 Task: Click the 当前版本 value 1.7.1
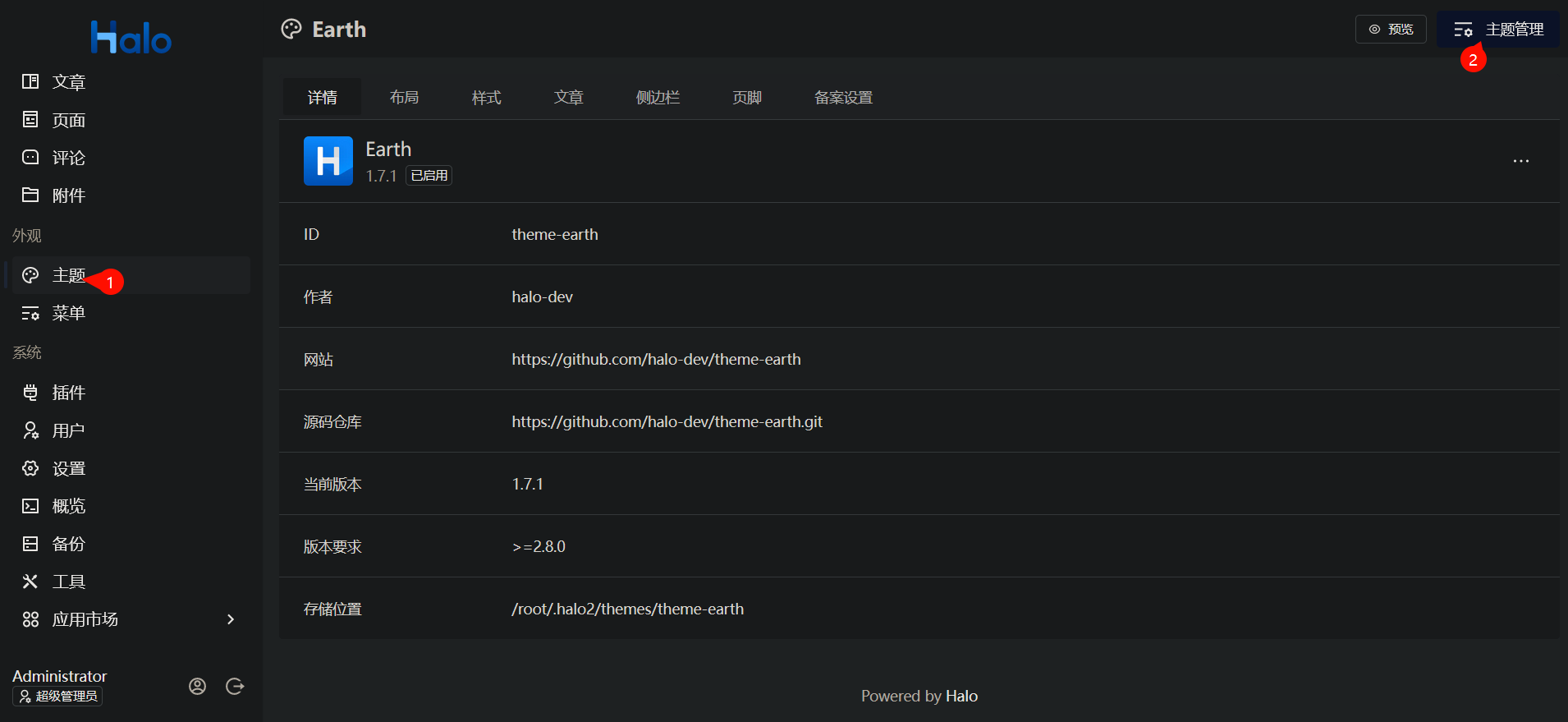click(x=527, y=484)
